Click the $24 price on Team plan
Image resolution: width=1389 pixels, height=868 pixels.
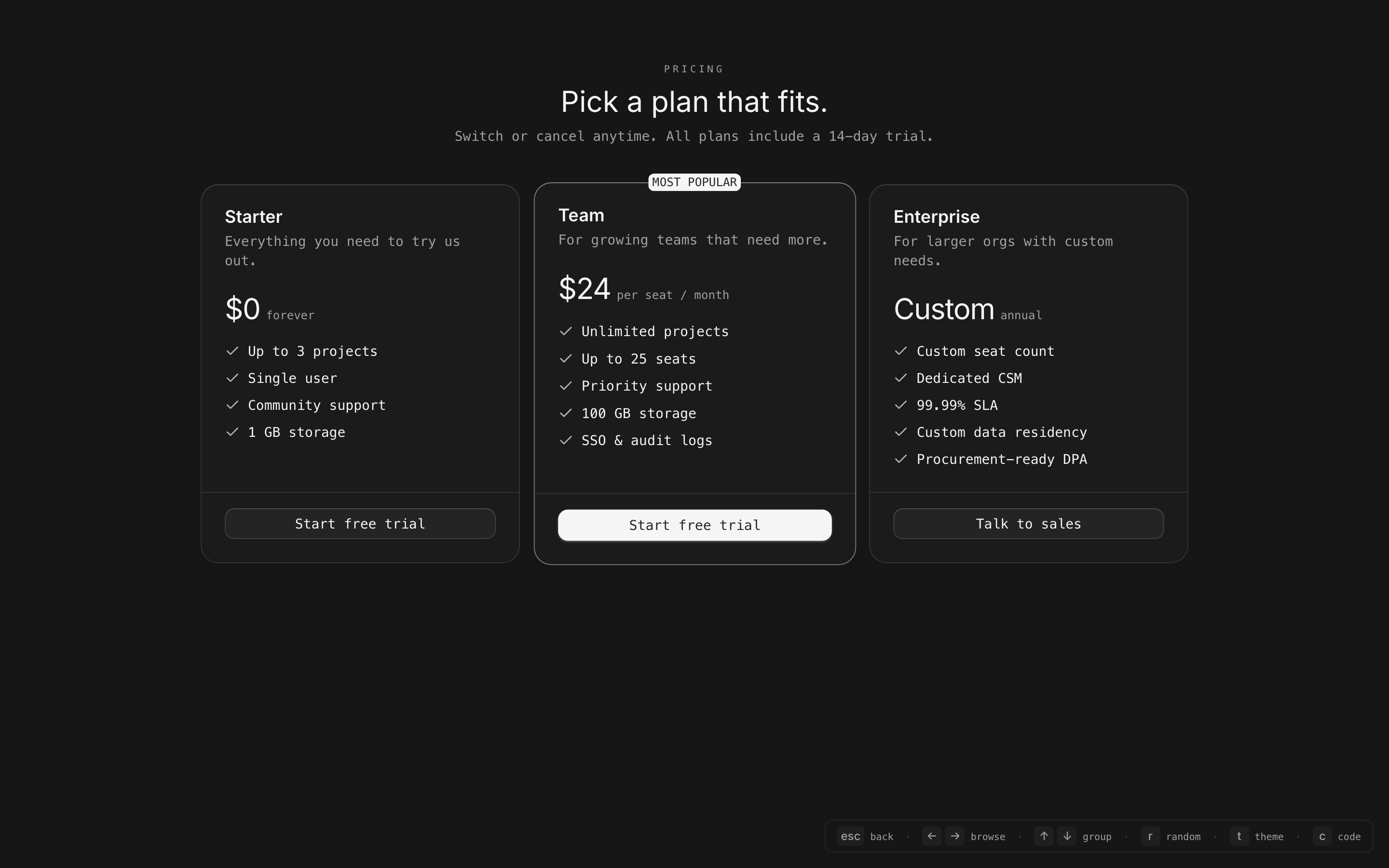pyautogui.click(x=585, y=289)
